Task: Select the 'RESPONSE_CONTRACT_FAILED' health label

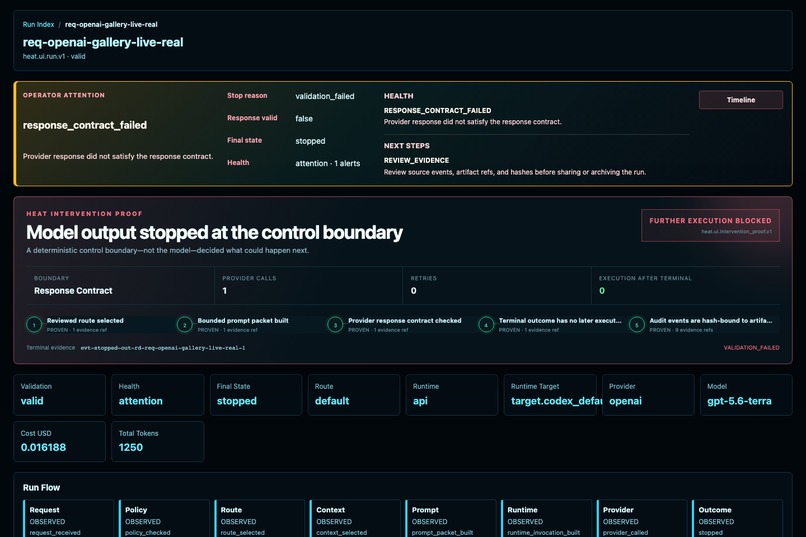Action: tap(437, 110)
